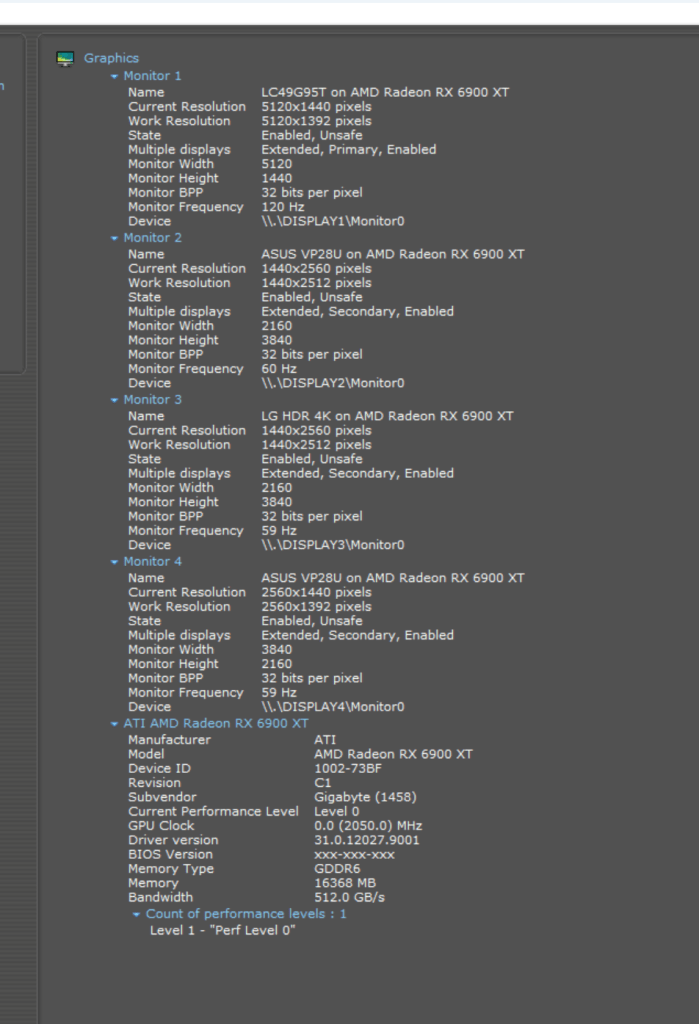Select \\.\DISPLAY4\Monitor0 device value

333,707
